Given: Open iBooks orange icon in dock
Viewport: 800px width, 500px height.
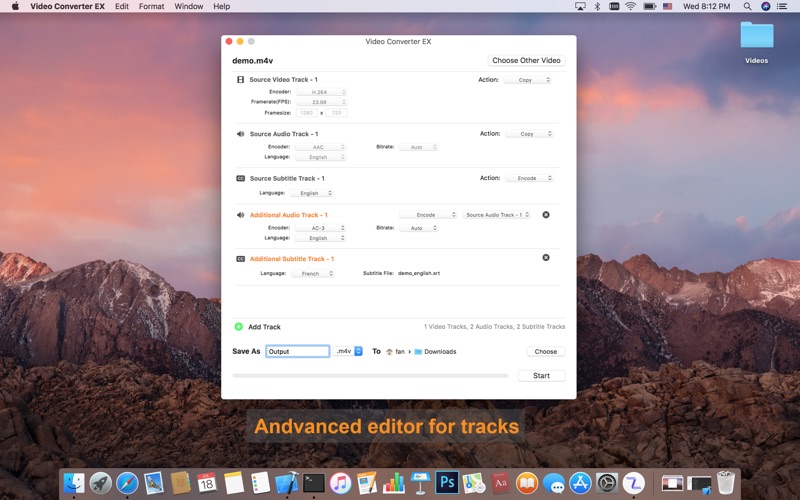Looking at the screenshot, I should pyautogui.click(x=527, y=483).
